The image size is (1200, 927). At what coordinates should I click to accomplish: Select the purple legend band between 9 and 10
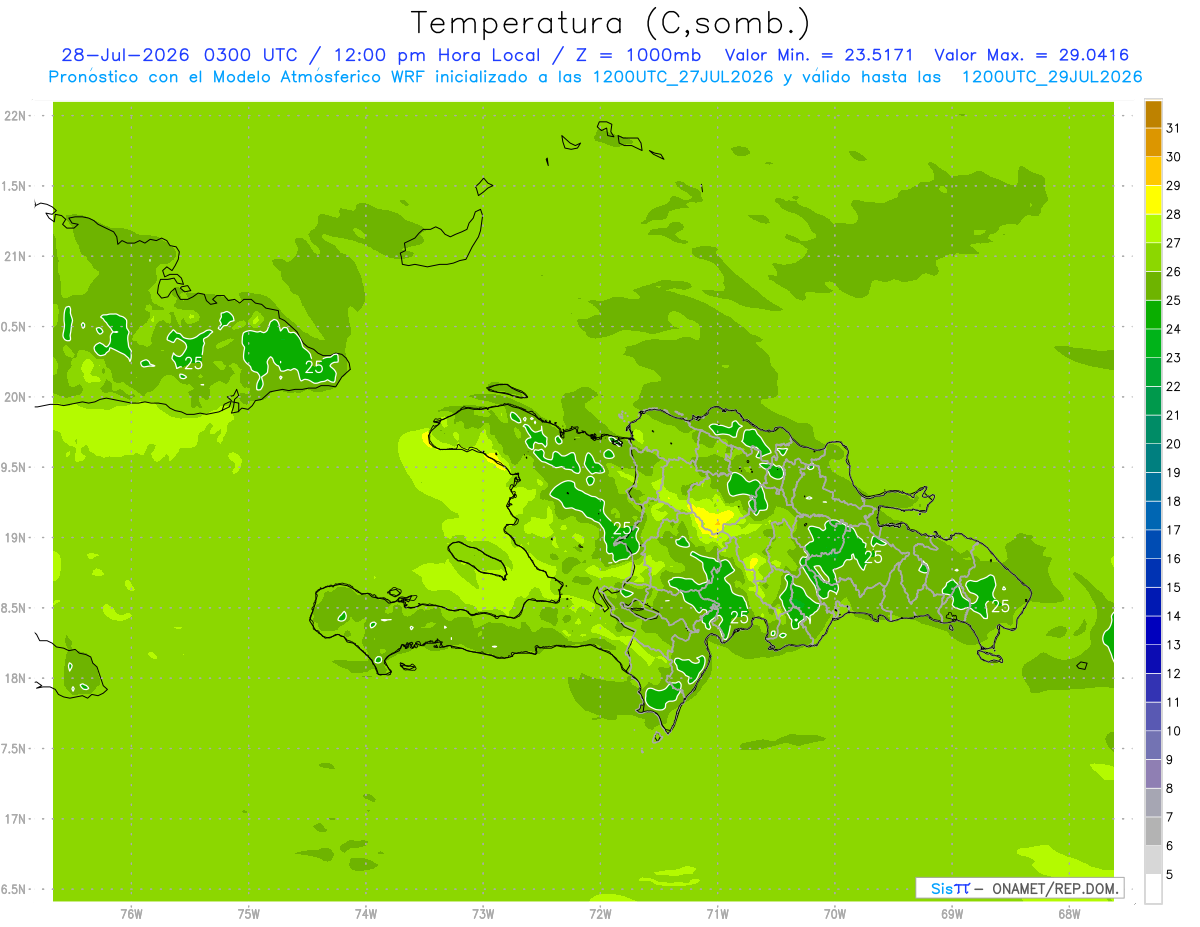pos(1153,745)
